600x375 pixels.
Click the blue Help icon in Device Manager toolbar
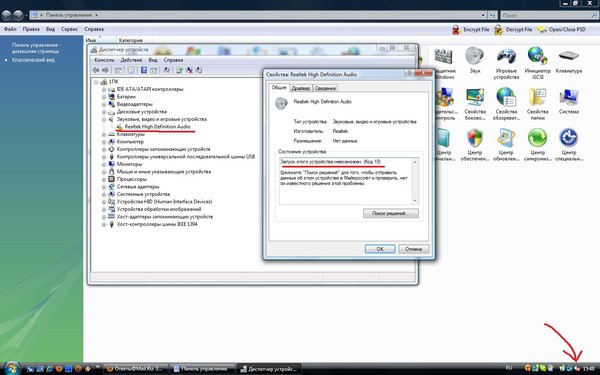(x=144, y=70)
